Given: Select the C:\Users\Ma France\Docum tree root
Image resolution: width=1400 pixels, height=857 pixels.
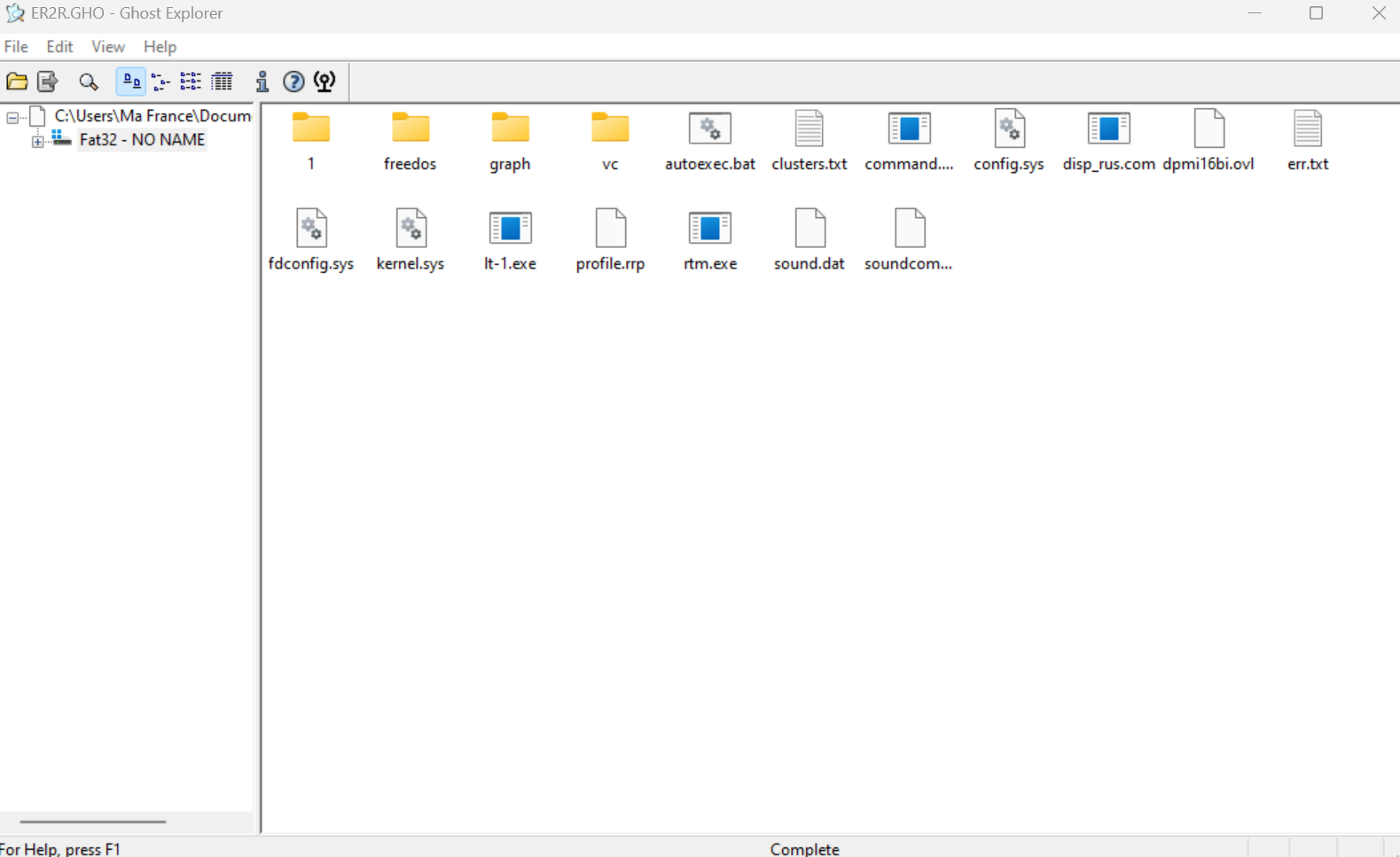Looking at the screenshot, I should point(153,116).
